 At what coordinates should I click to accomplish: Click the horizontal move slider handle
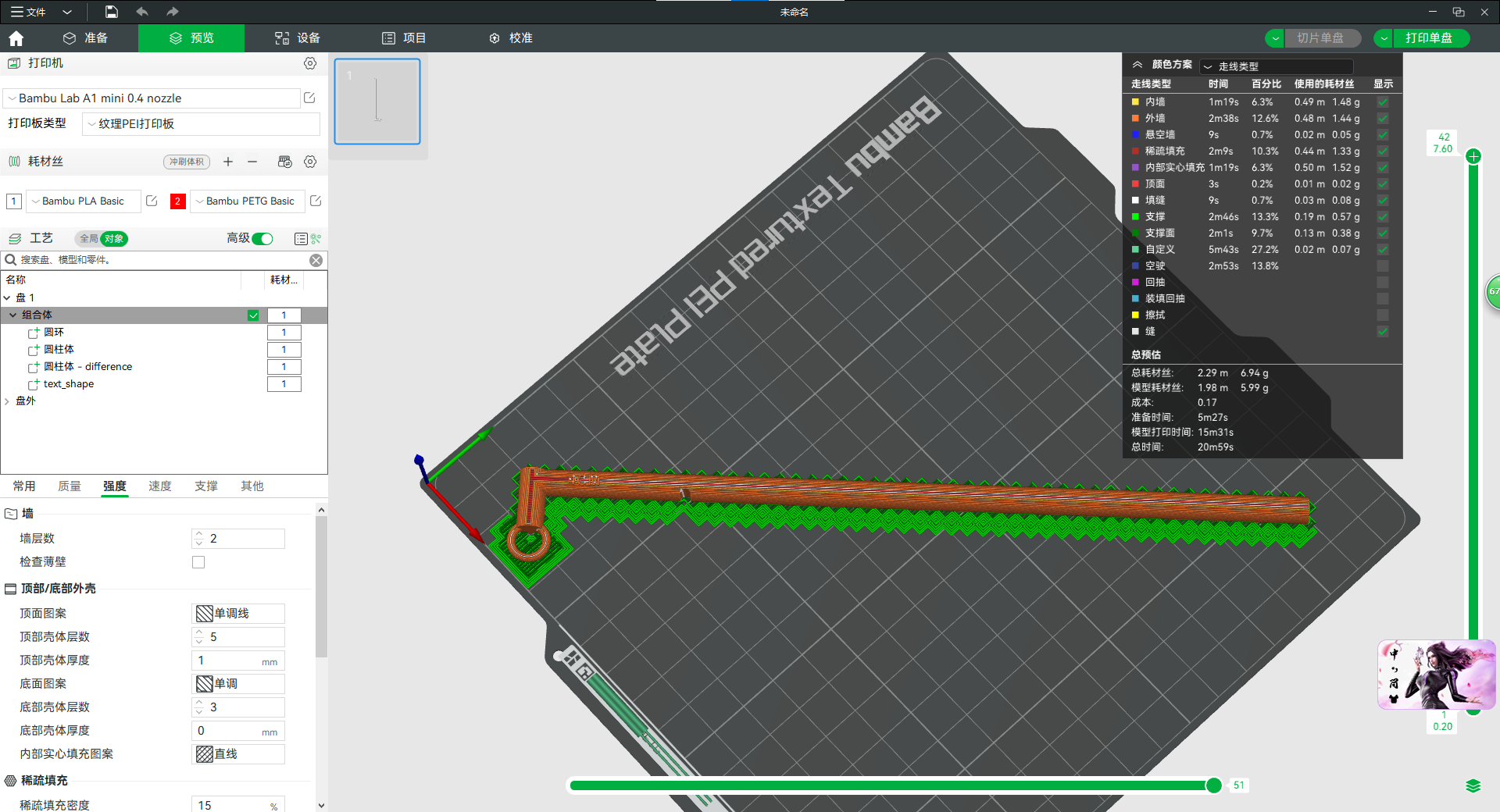pos(1213,785)
